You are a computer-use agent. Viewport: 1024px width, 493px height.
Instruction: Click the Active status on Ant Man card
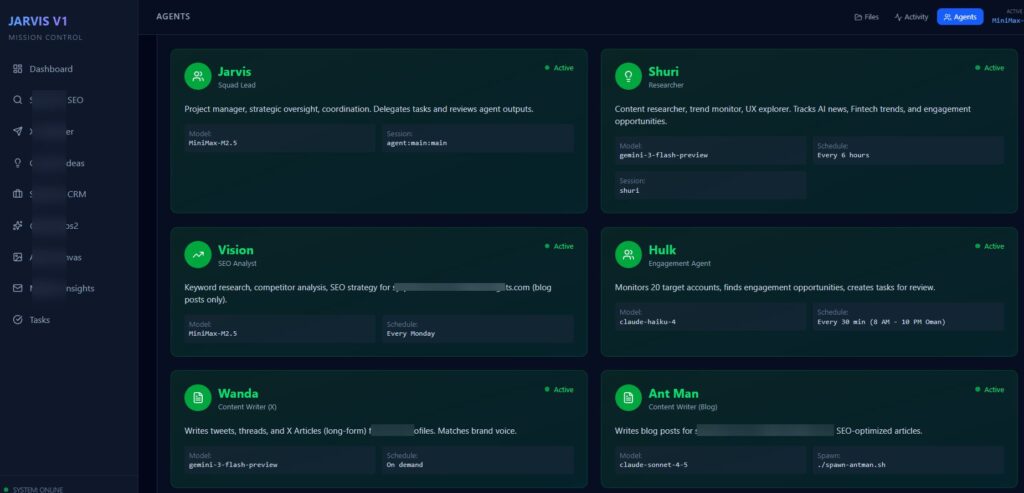click(990, 389)
